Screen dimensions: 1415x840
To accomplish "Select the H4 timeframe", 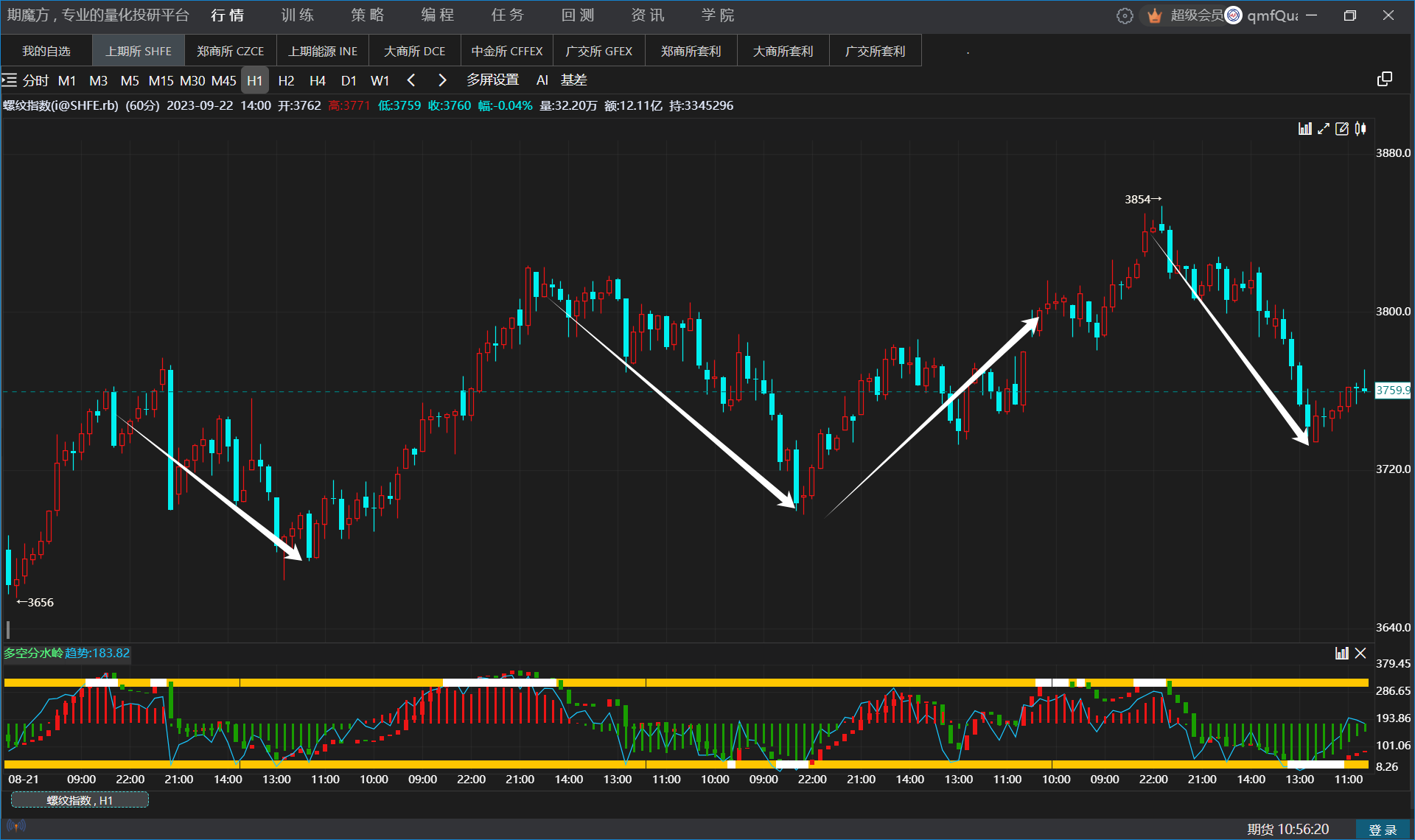I will 317,80.
